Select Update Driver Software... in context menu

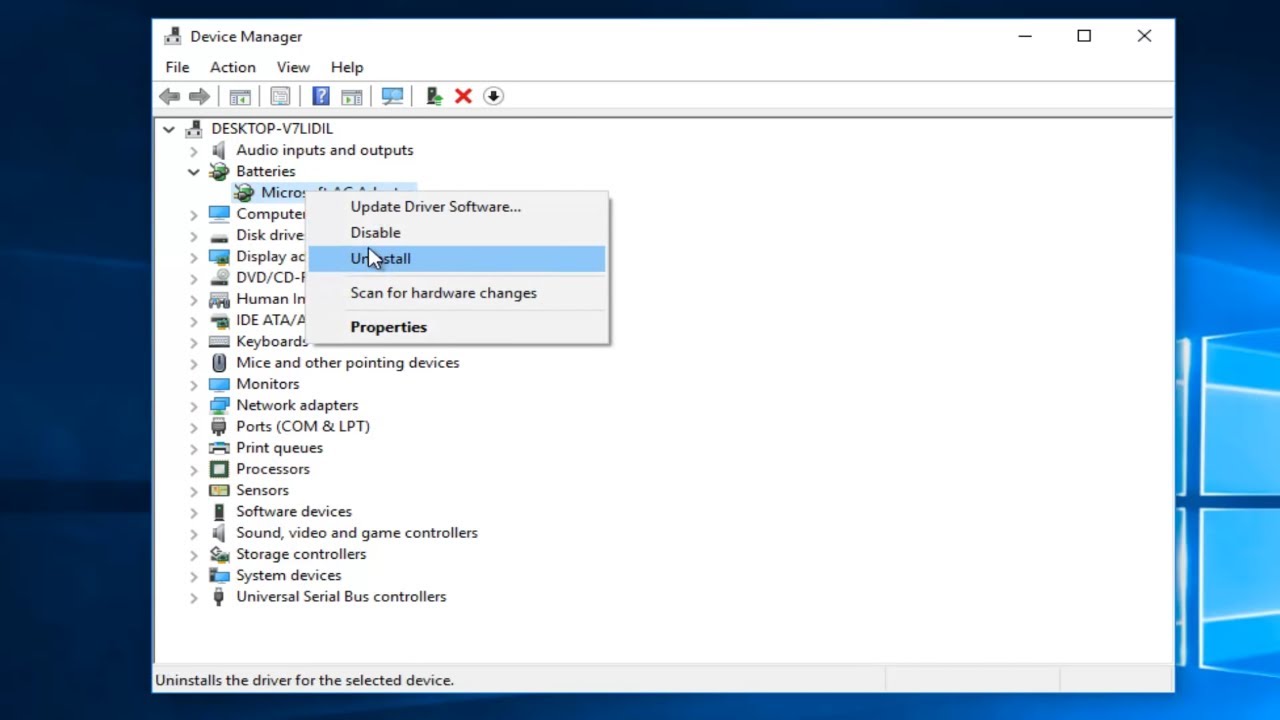pyautogui.click(x=456, y=207)
